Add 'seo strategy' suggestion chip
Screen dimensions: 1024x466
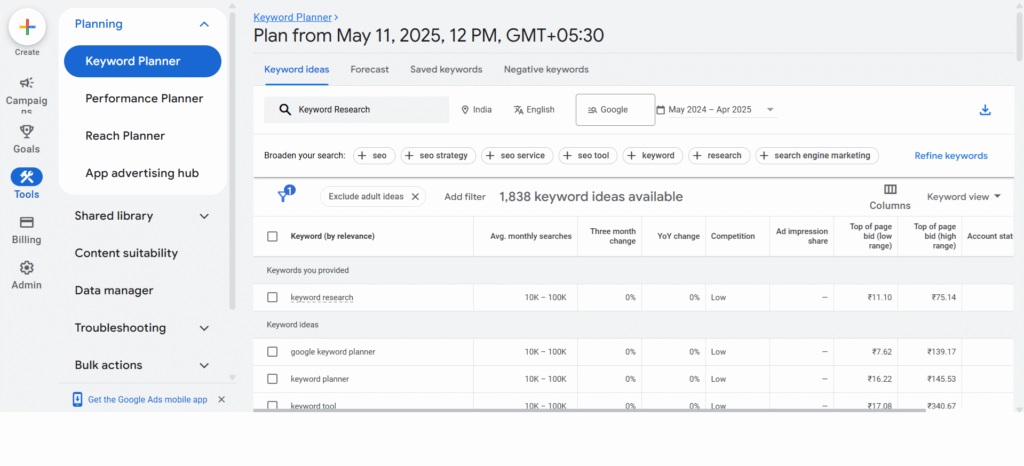[x=438, y=155]
